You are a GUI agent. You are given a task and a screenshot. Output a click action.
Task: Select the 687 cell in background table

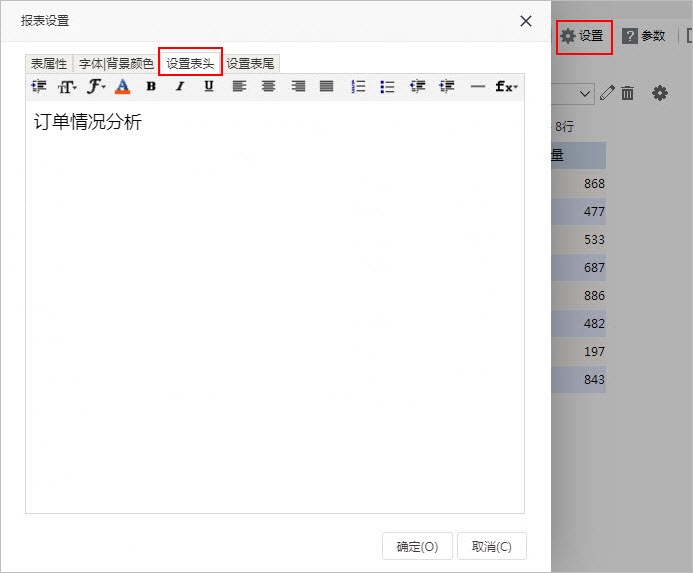tap(579, 267)
